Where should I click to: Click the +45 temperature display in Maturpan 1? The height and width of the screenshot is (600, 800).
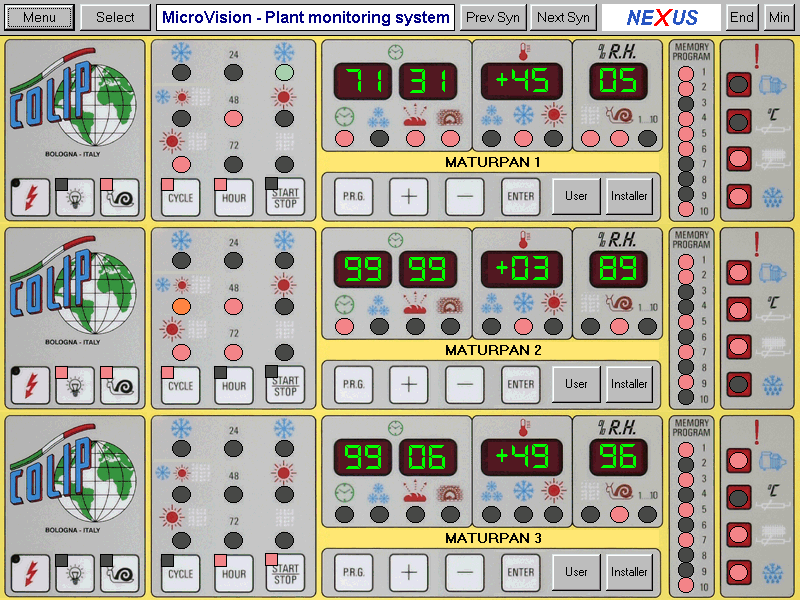pyautogui.click(x=520, y=80)
